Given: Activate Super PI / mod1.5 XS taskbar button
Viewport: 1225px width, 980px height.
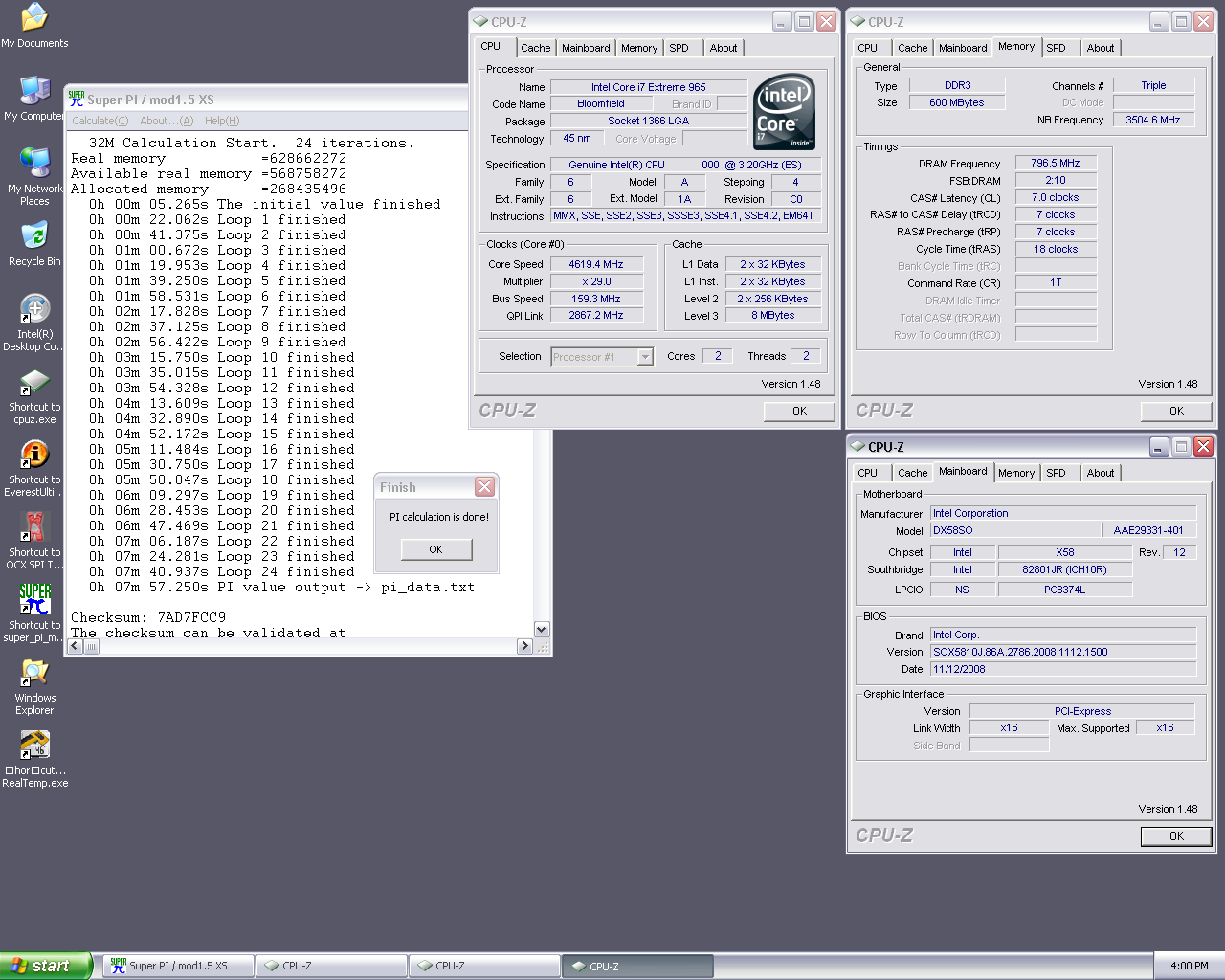Looking at the screenshot, I should tap(178, 966).
